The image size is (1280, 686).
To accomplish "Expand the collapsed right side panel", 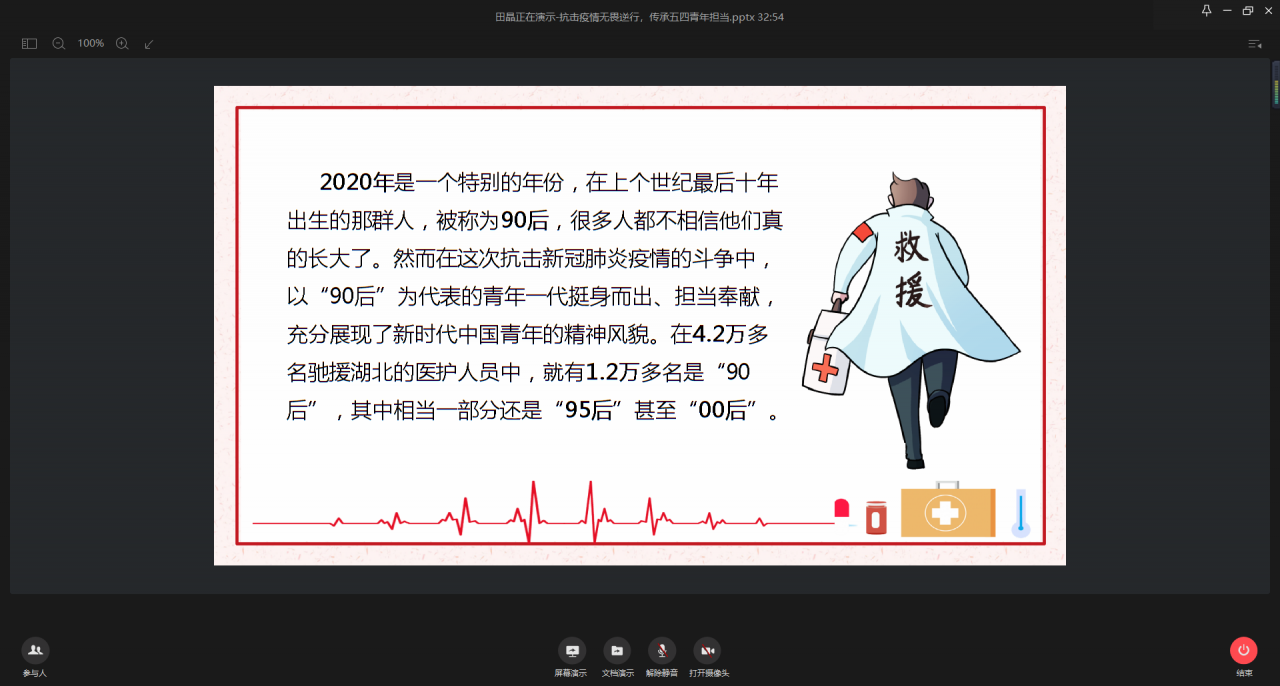I will (1254, 44).
